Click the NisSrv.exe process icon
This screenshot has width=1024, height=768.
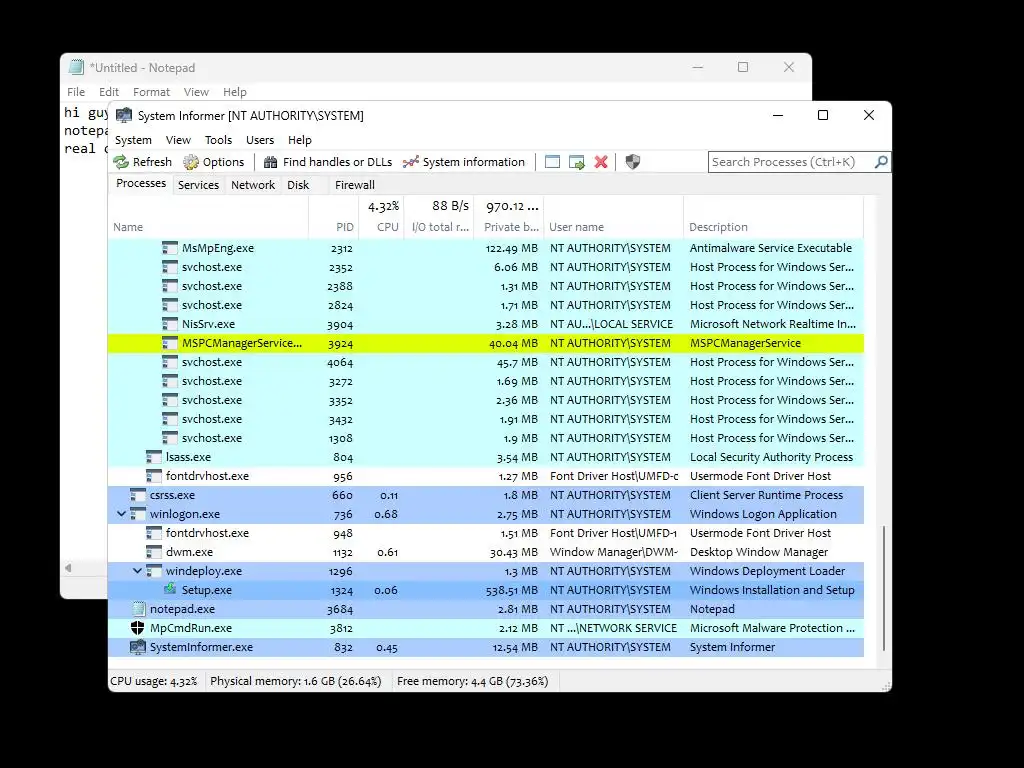tap(170, 324)
